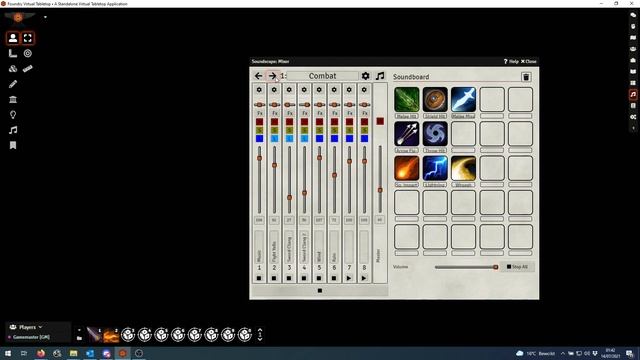This screenshot has height=360, width=640.
Task: Click the Master volume fader
Action: point(380,190)
